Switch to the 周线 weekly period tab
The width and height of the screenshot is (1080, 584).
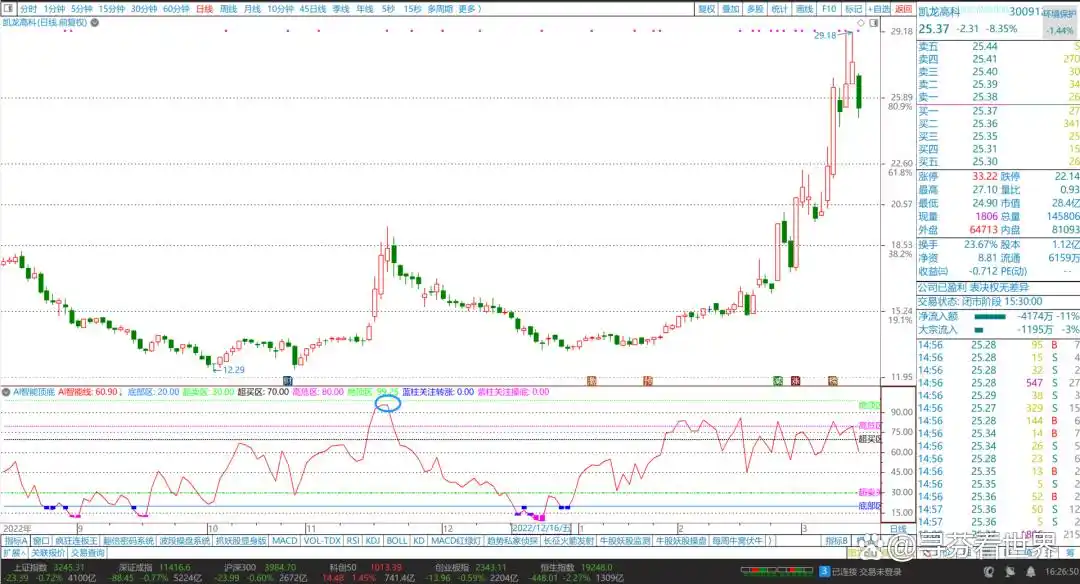coord(228,8)
